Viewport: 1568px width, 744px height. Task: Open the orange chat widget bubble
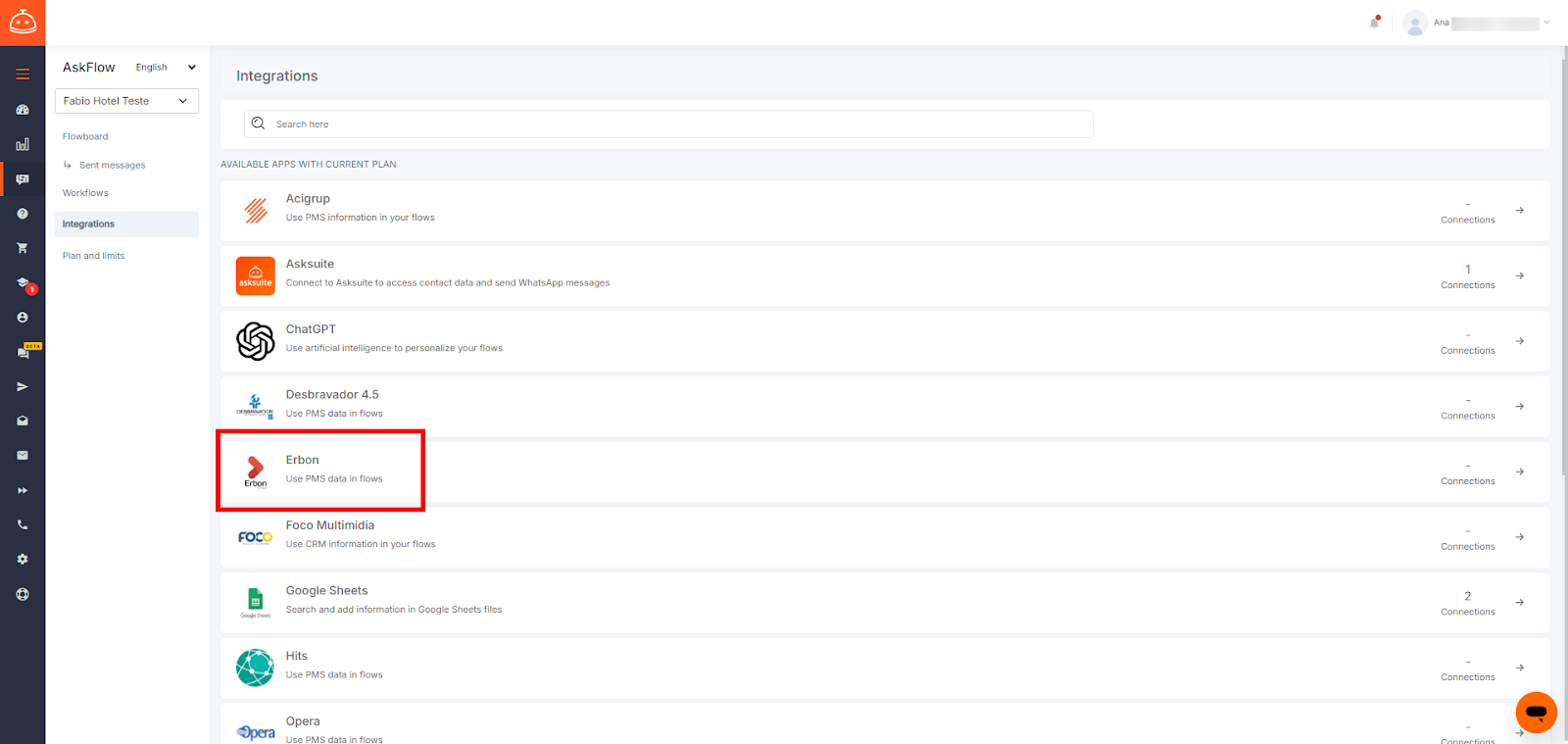point(1536,713)
